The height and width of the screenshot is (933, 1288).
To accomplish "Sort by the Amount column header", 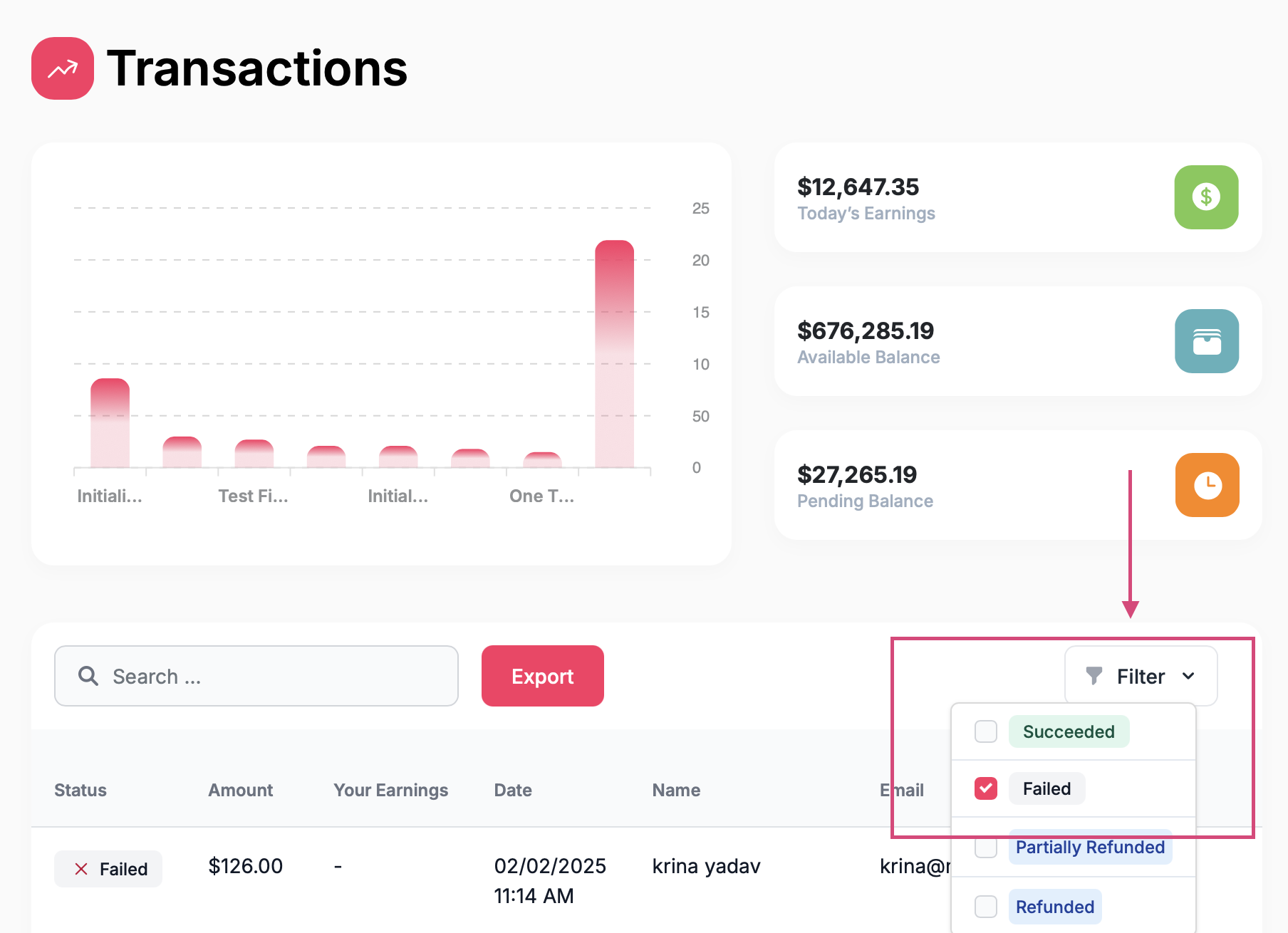I will (240, 790).
